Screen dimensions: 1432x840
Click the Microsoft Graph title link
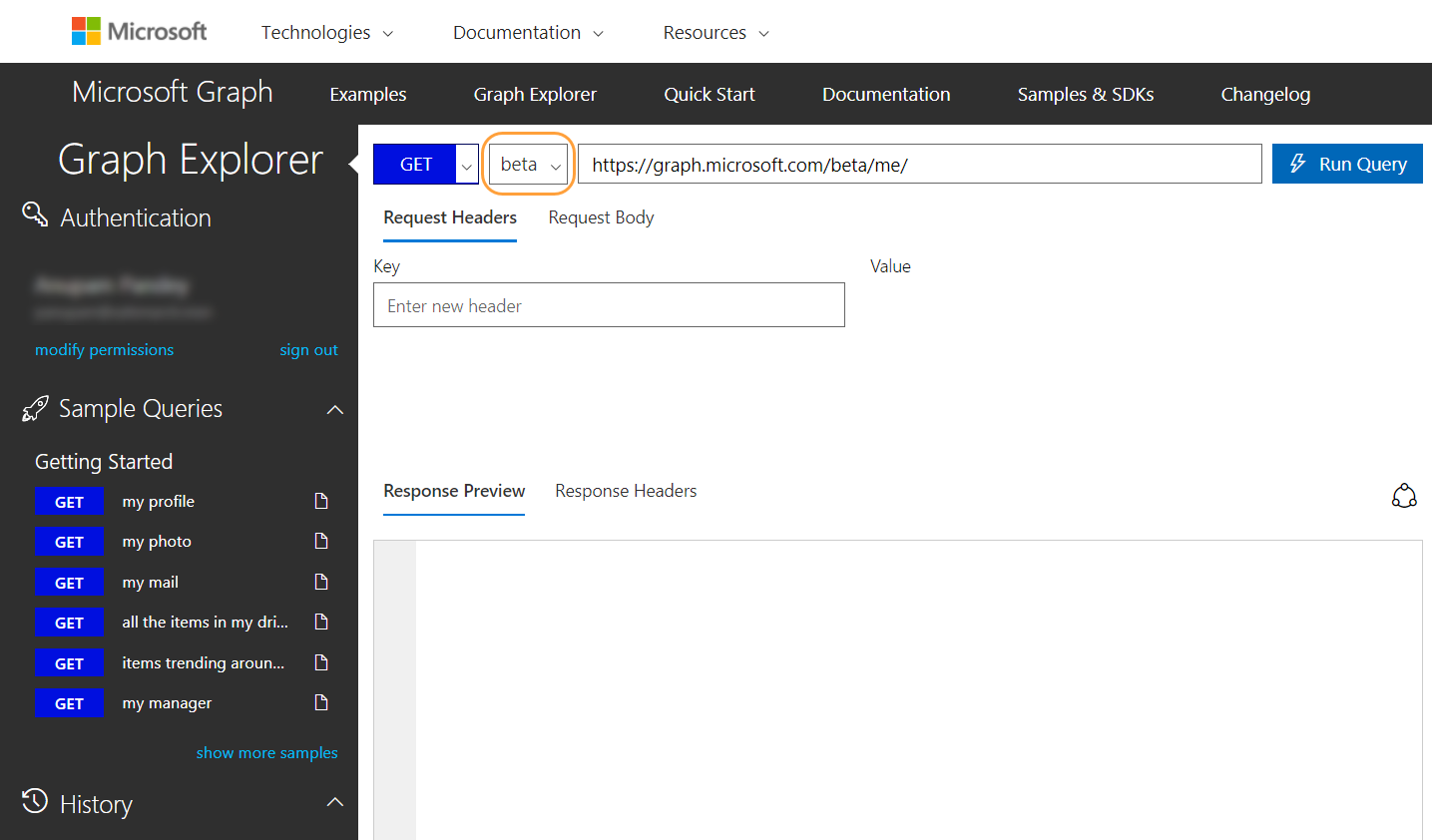173,92
